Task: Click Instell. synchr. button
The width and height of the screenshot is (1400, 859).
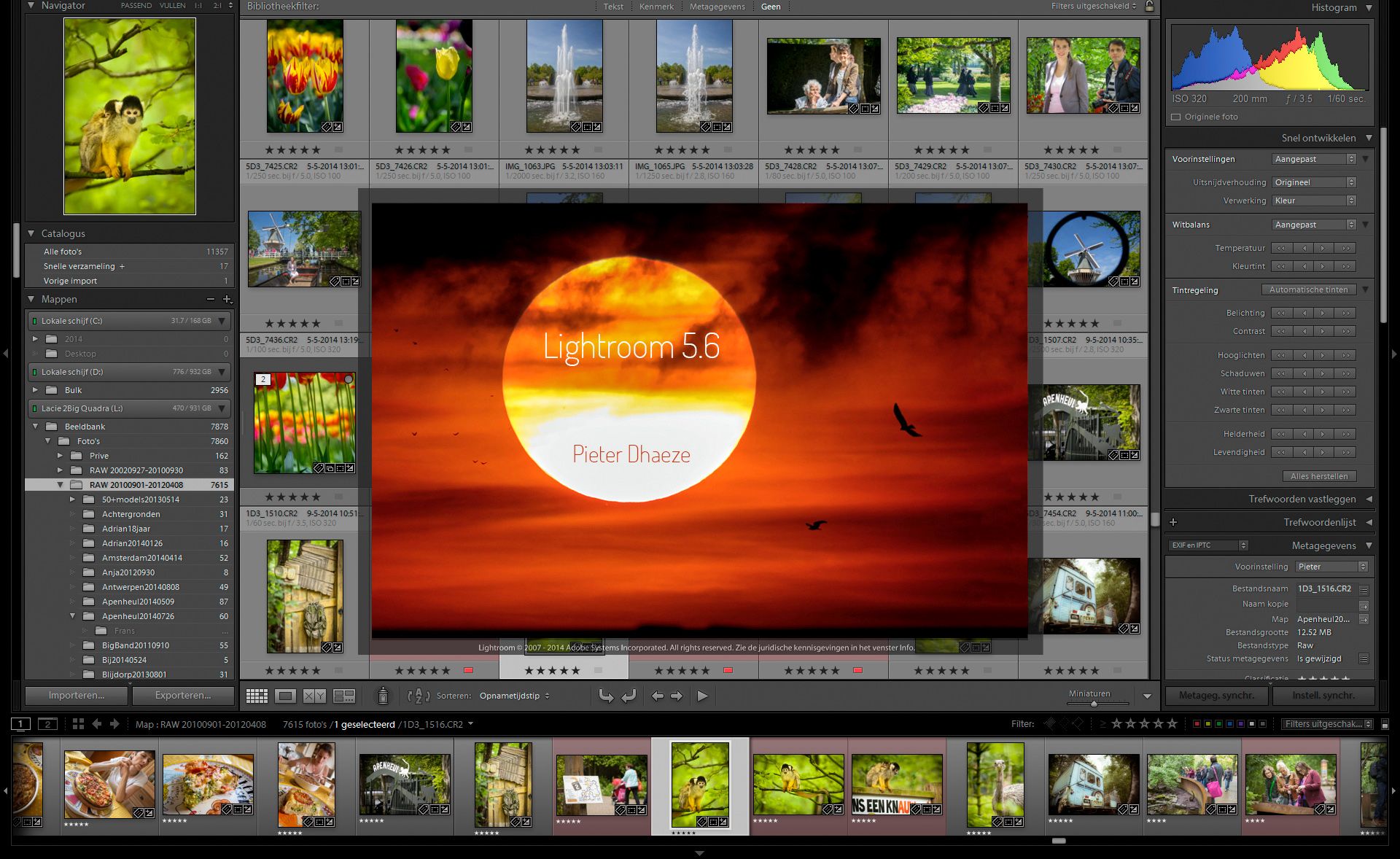Action: [x=1323, y=695]
